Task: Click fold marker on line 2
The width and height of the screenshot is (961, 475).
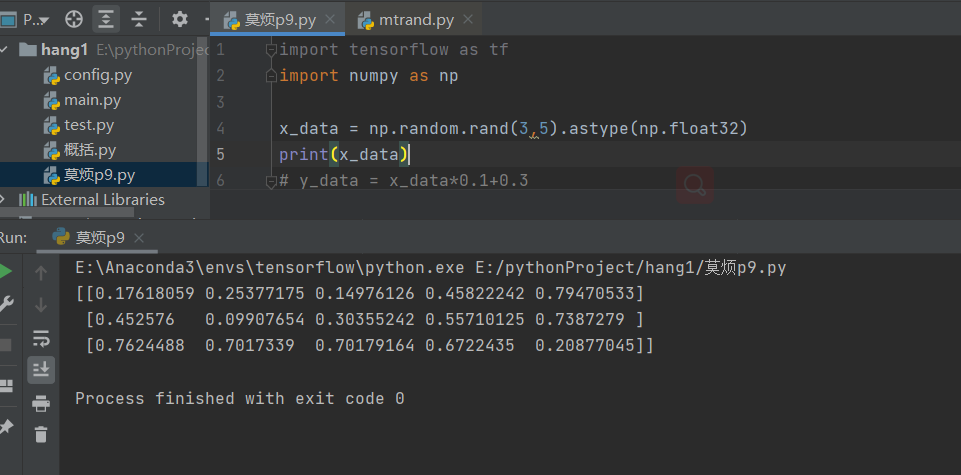Action: click(272, 75)
